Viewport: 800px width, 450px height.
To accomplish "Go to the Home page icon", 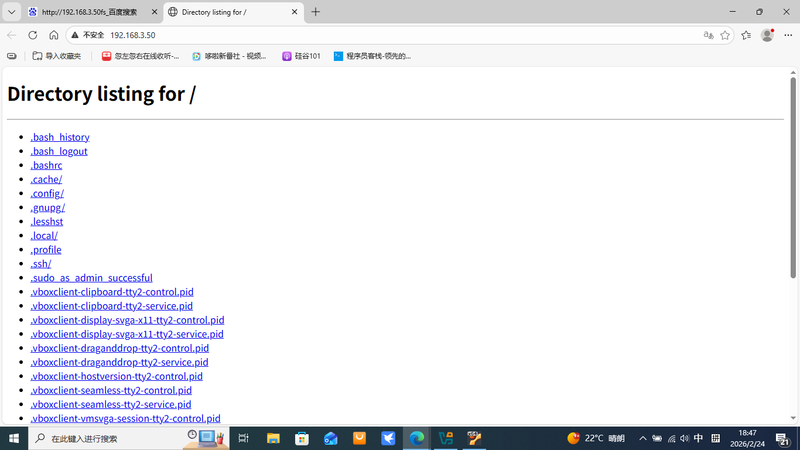I will [54, 35].
